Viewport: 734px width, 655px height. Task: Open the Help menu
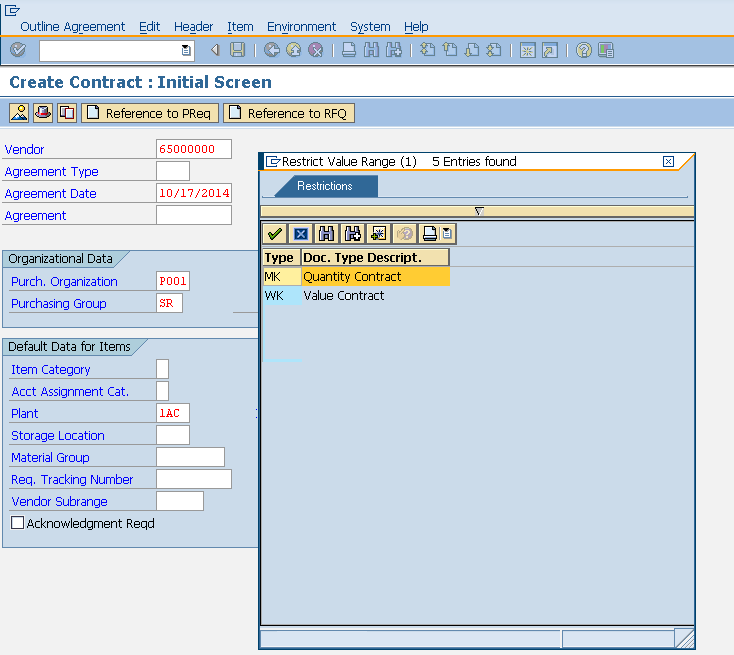click(x=416, y=27)
